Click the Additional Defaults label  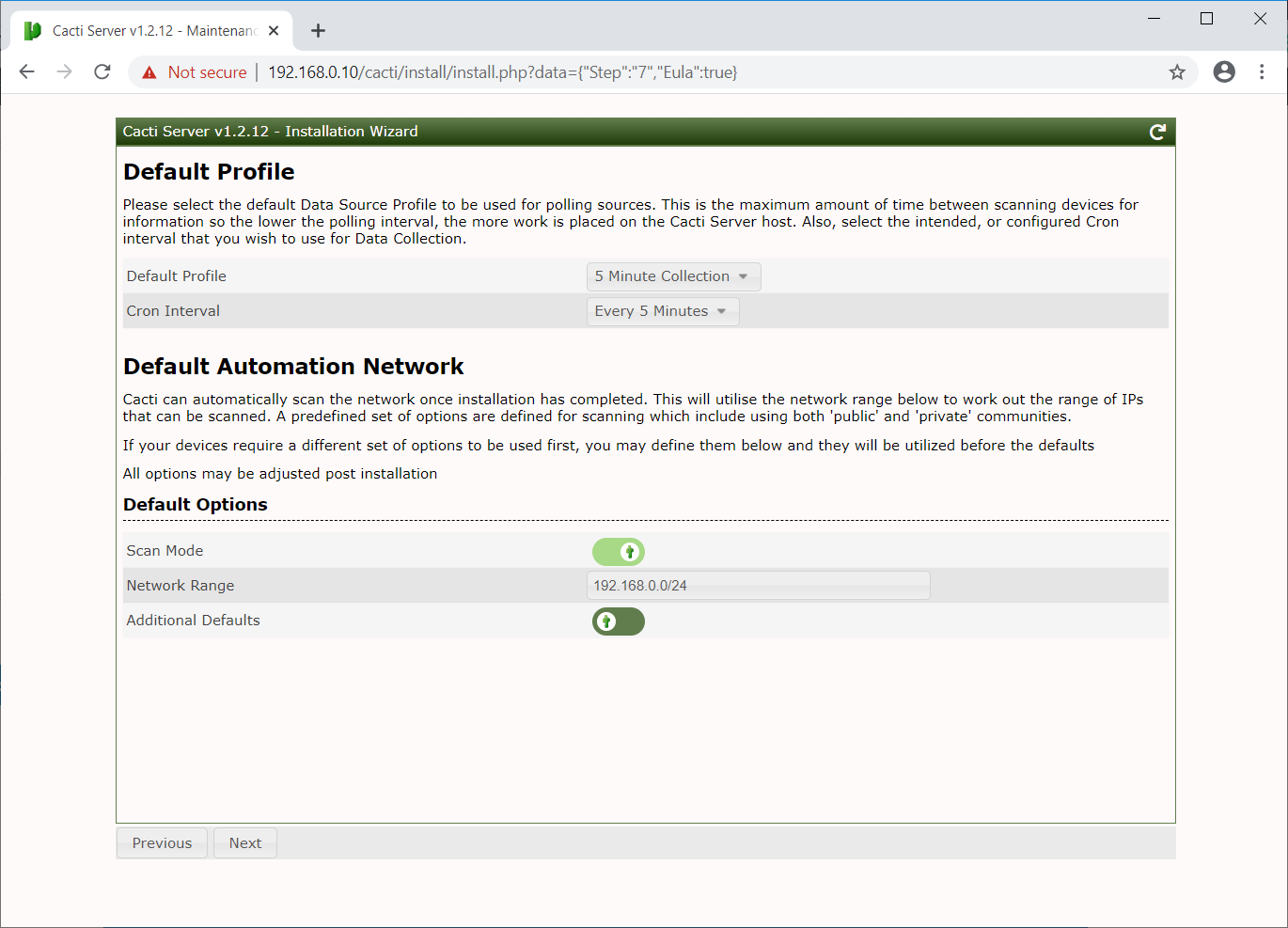click(193, 621)
